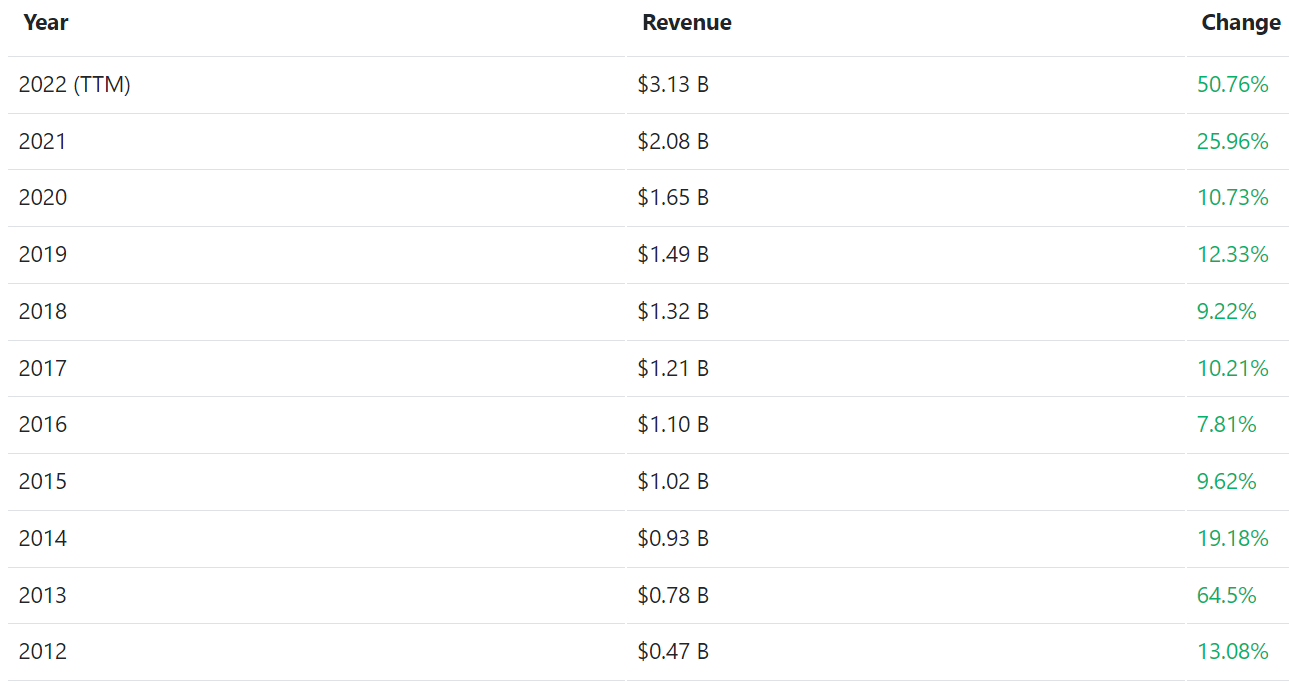Screen dimensions: 1289x683
Task: Click the $1.10 B revenue cell
Action: (673, 425)
